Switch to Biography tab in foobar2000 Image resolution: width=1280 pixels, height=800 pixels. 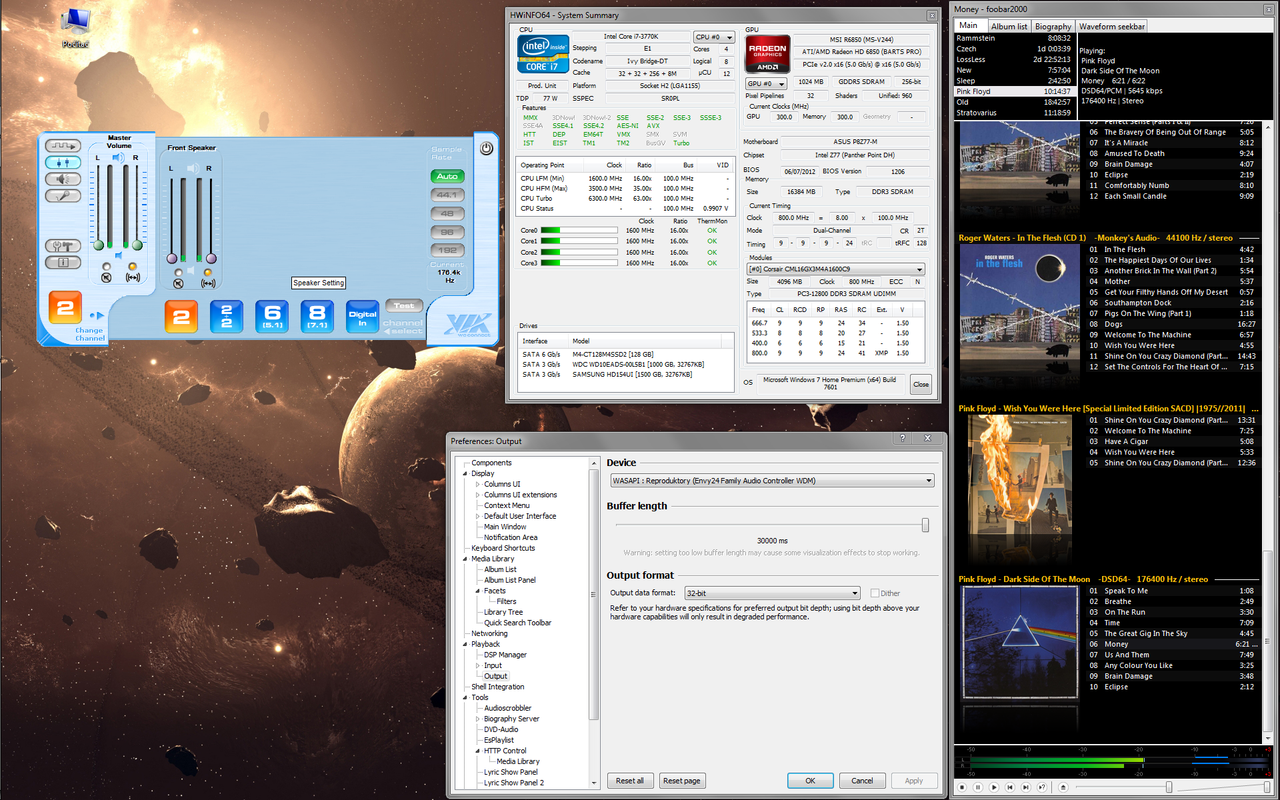1053,26
